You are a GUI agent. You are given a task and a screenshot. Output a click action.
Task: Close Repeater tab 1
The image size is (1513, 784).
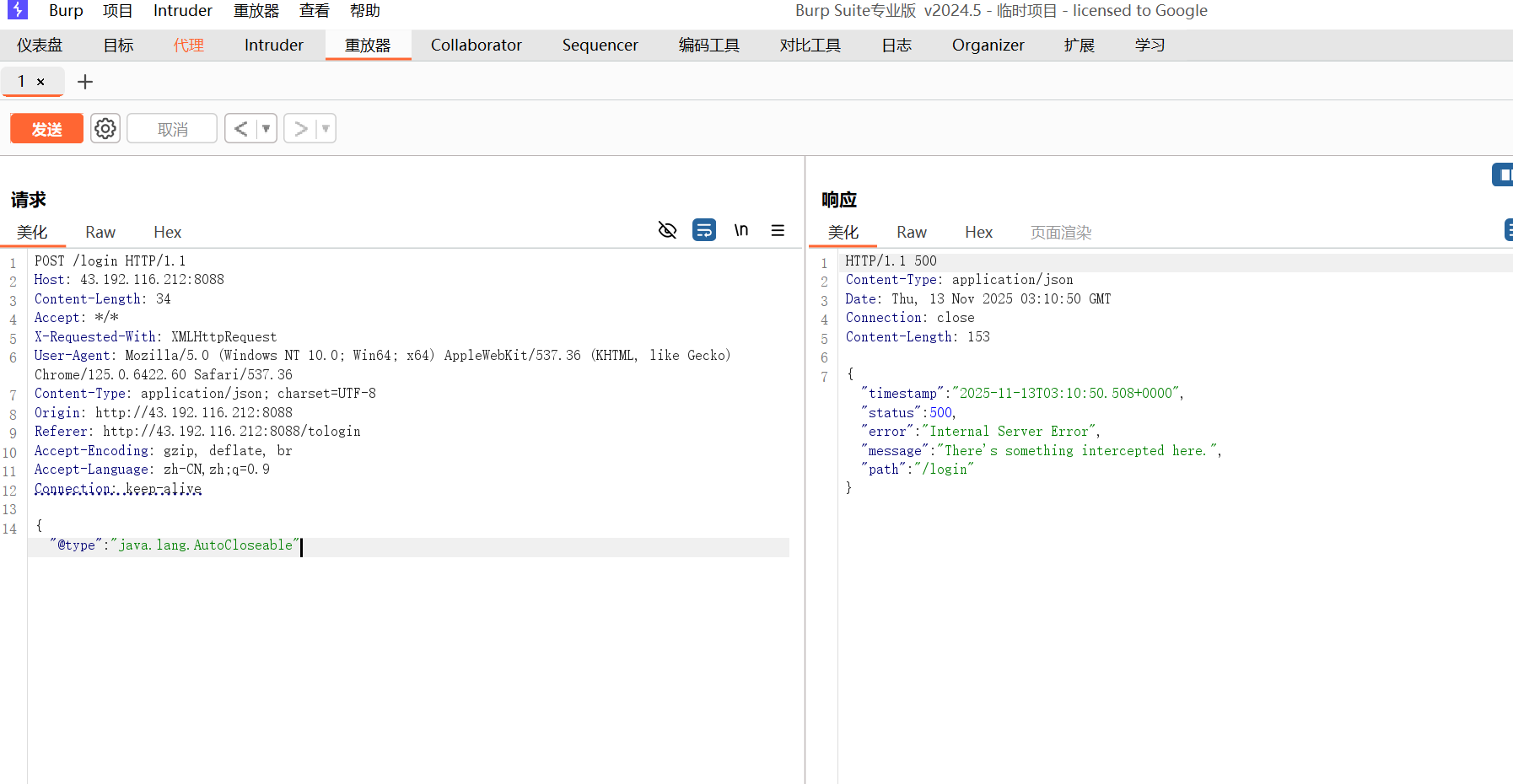coord(40,82)
